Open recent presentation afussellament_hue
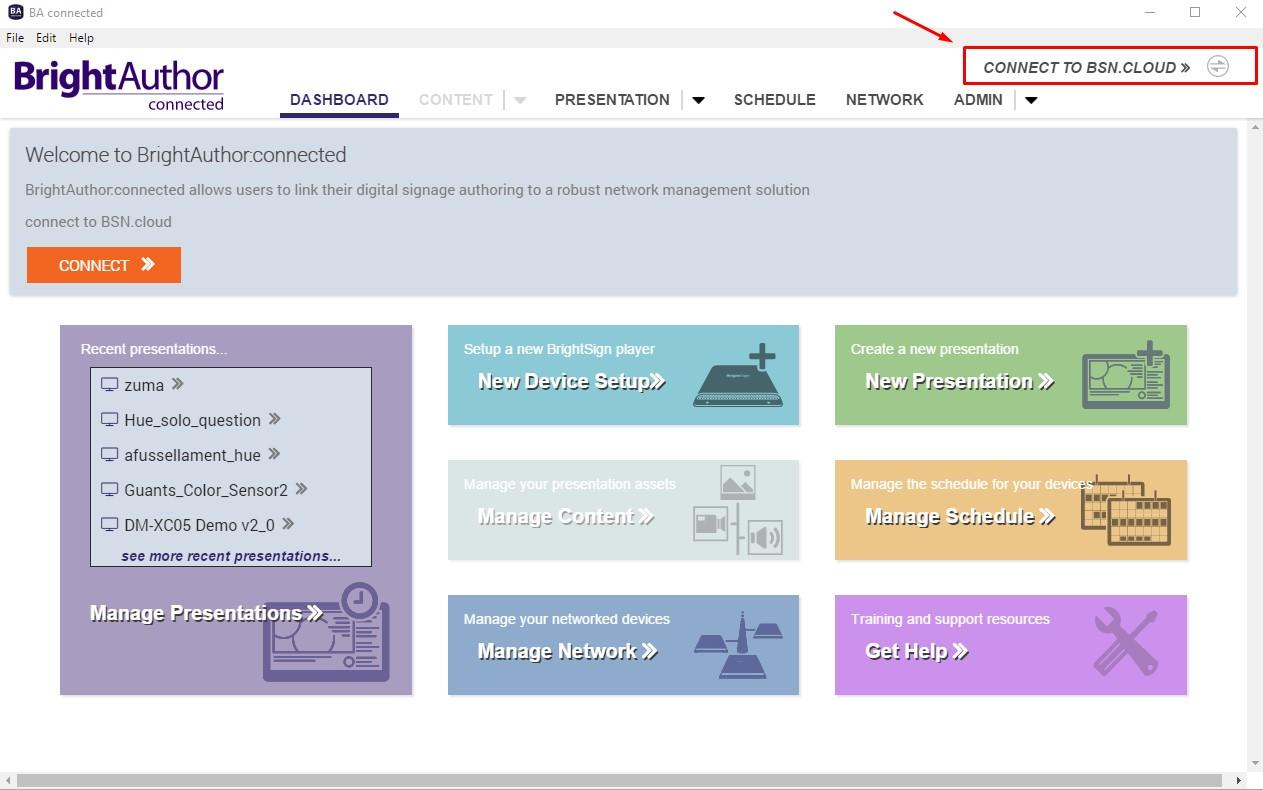The image size is (1263, 790). 191,455
